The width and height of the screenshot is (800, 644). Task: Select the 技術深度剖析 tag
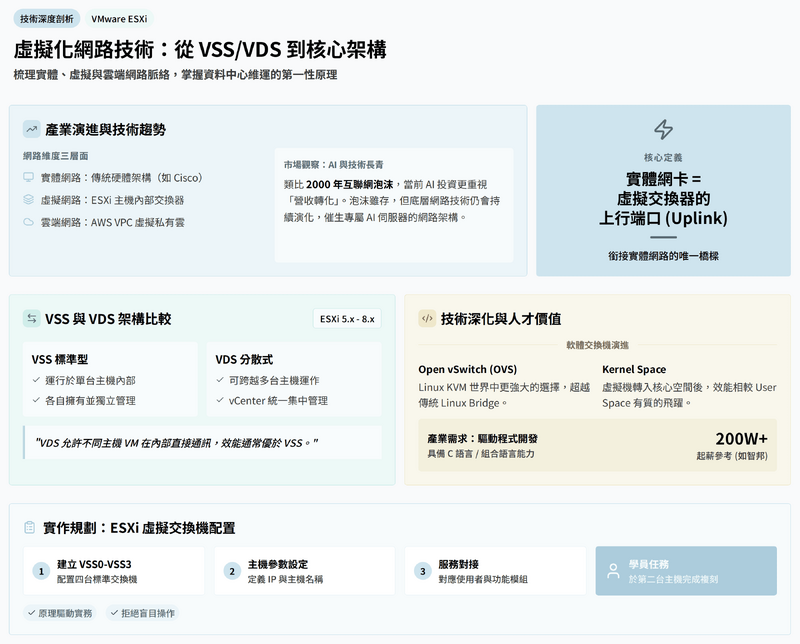point(44,18)
